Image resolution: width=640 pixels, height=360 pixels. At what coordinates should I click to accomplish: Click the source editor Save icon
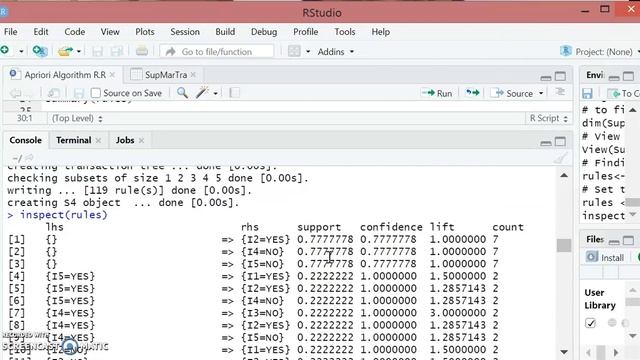(79, 93)
